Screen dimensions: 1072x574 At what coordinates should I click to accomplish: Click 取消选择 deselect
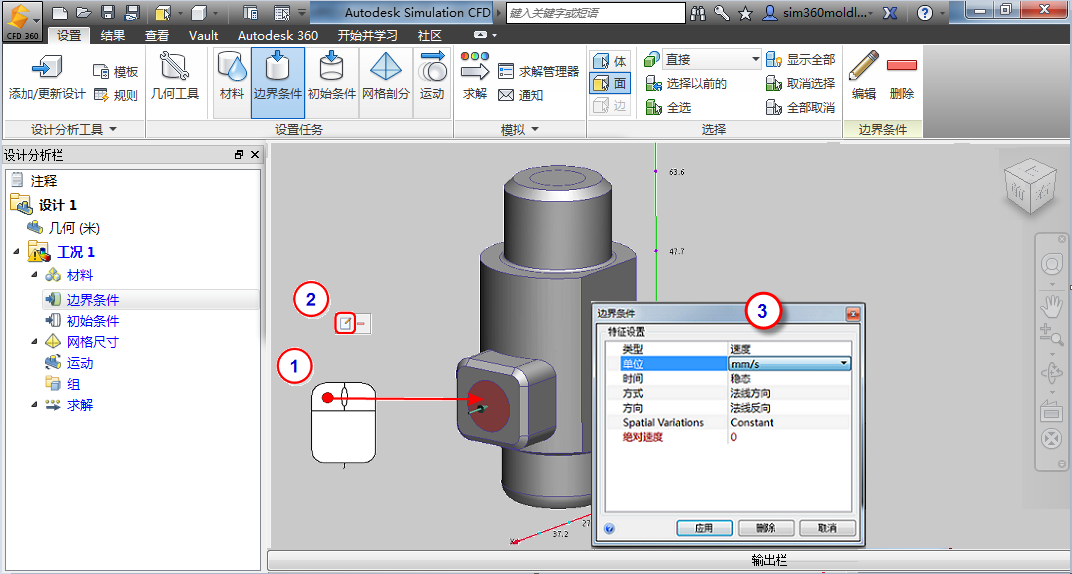coord(801,83)
